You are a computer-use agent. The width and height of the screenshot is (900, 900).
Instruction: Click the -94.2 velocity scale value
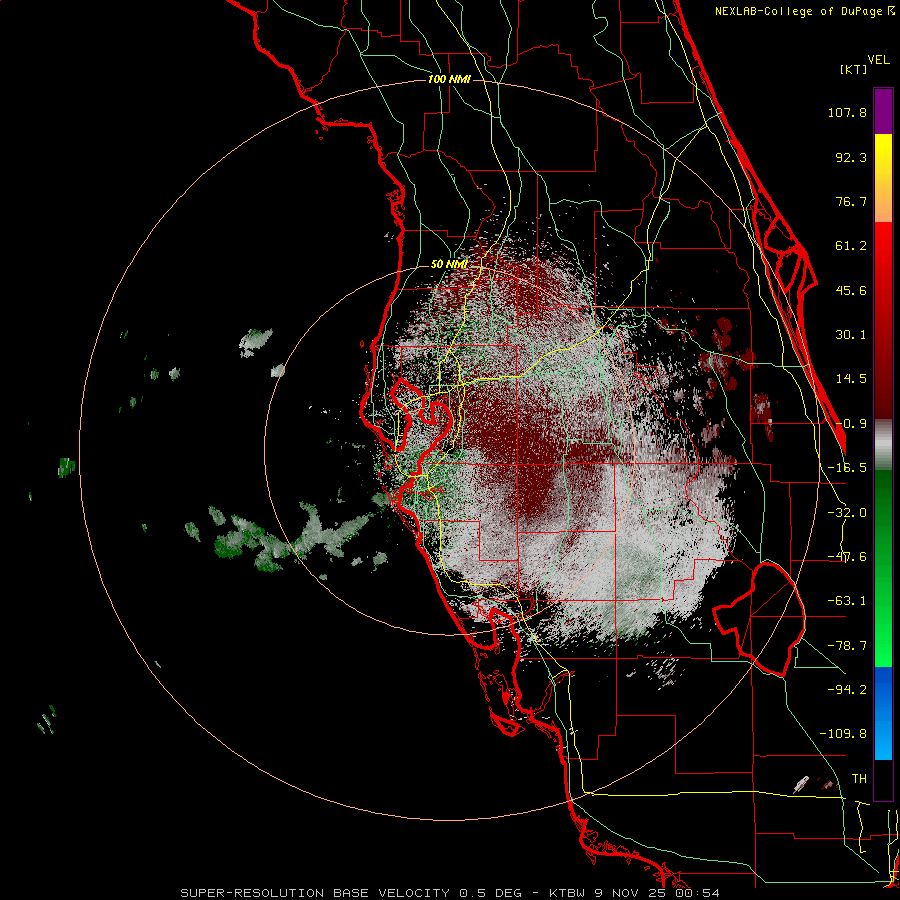click(847, 689)
